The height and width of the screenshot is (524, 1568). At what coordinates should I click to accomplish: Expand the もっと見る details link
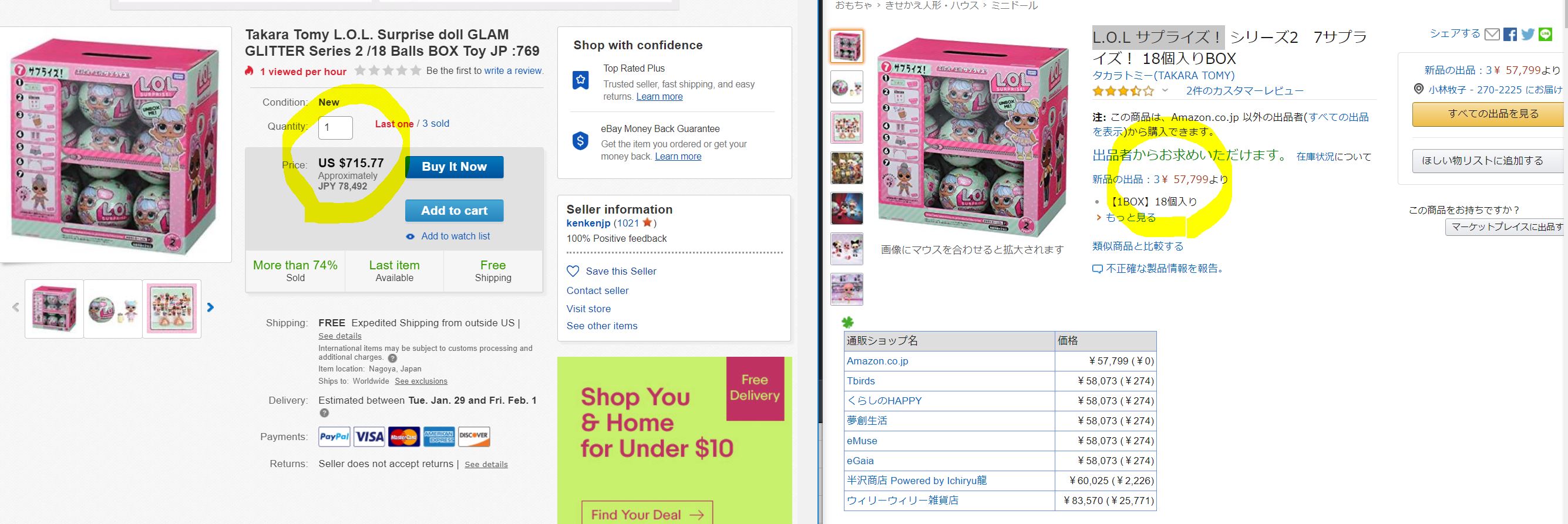click(1130, 217)
